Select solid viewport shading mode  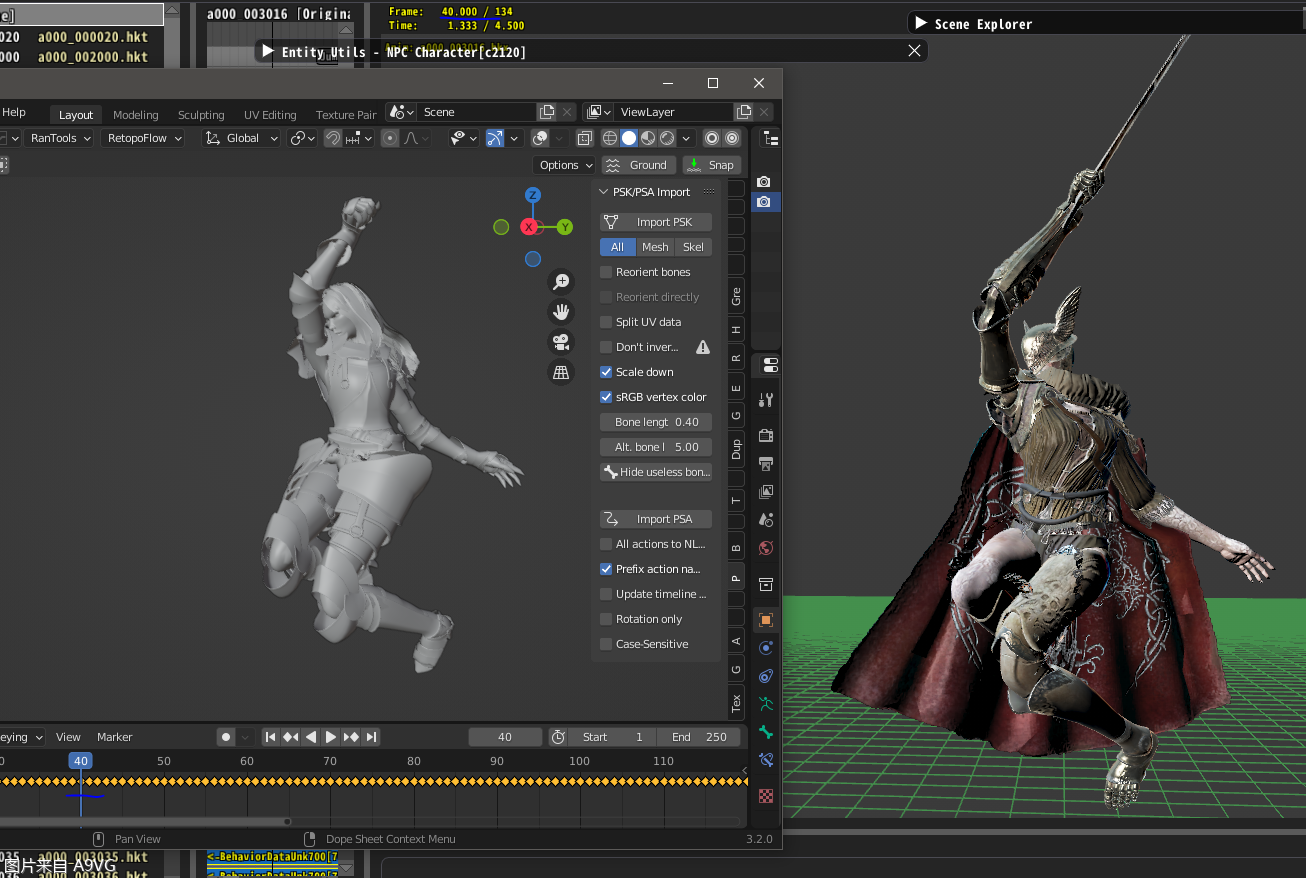pos(629,138)
